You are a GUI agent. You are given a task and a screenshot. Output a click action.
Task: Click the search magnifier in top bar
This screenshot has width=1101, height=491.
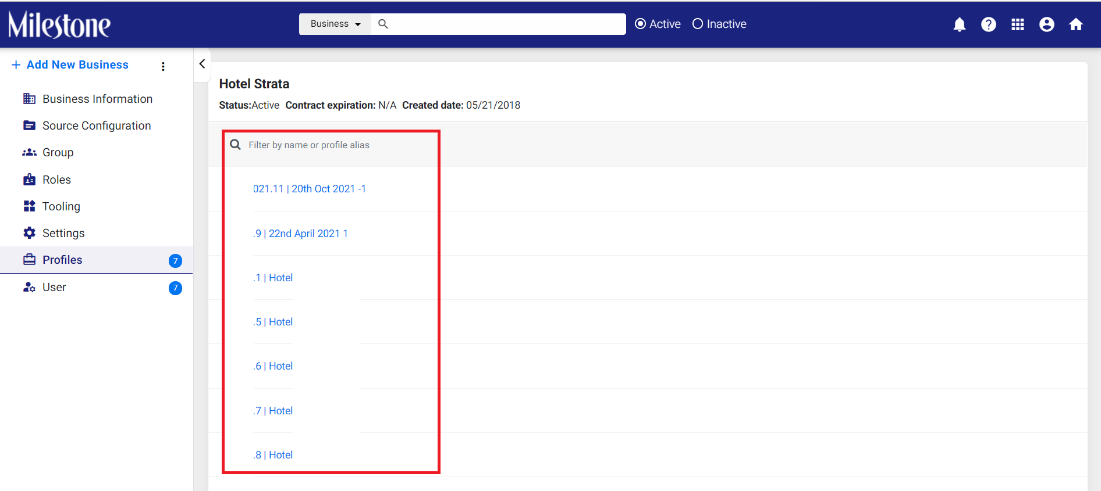(383, 24)
